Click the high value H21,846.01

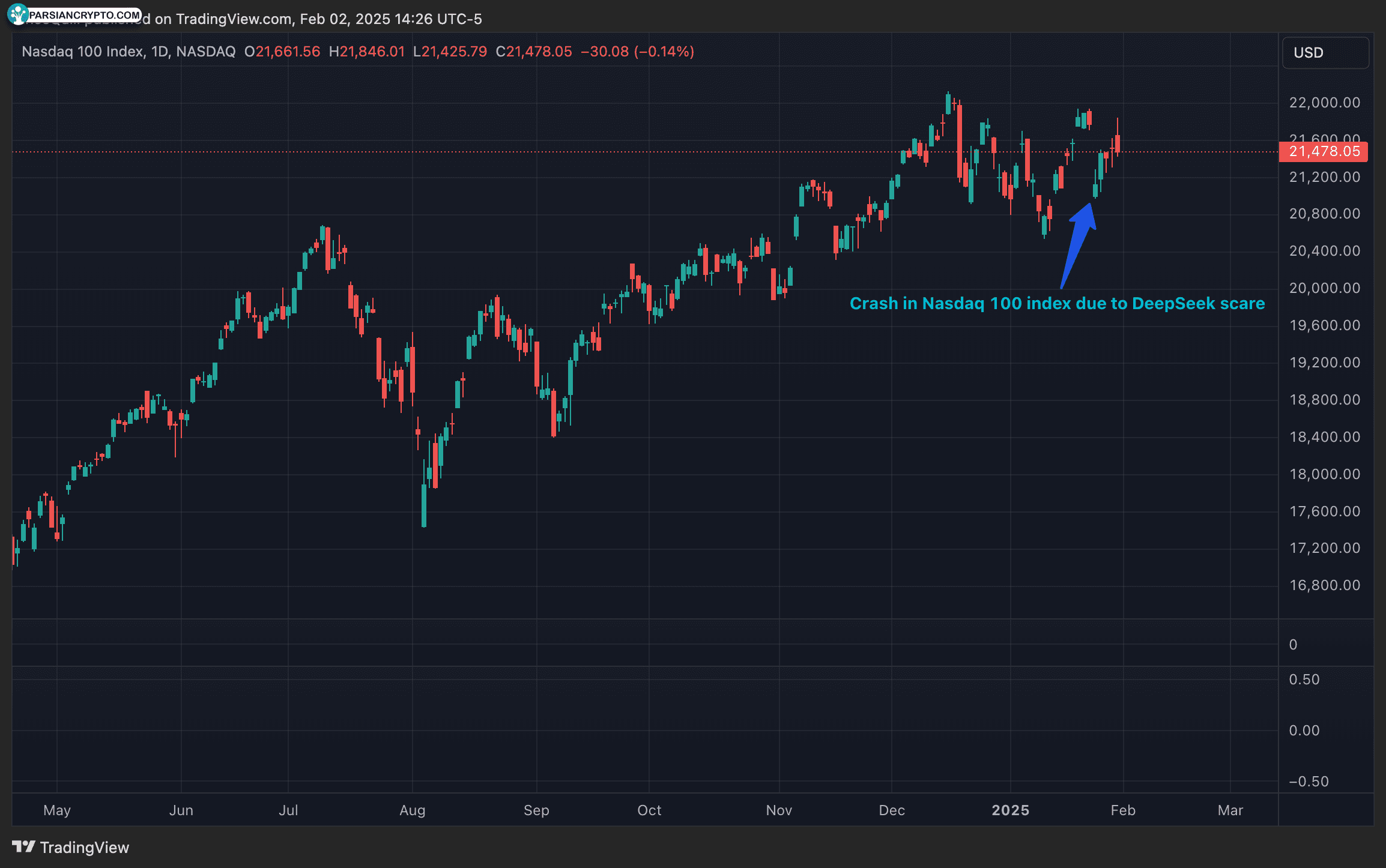click(366, 52)
